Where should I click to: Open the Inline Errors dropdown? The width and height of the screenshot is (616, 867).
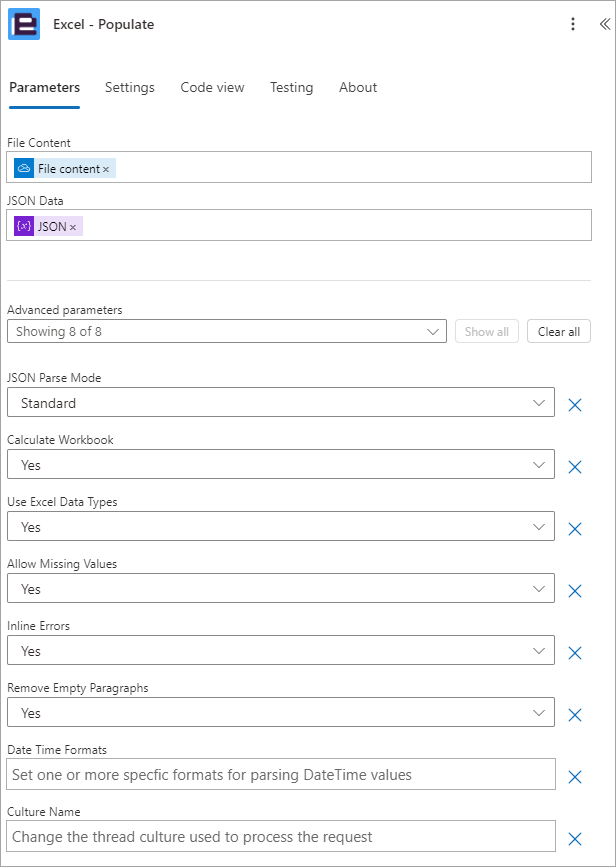[x=281, y=650]
